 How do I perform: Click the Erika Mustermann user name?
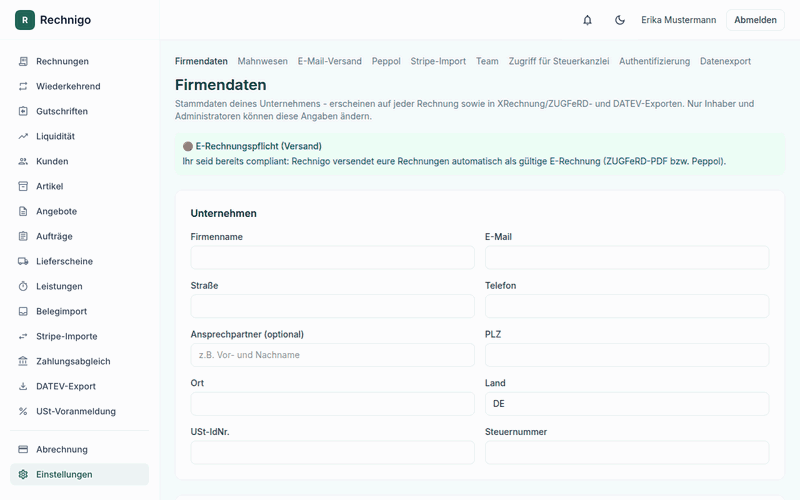(x=679, y=20)
